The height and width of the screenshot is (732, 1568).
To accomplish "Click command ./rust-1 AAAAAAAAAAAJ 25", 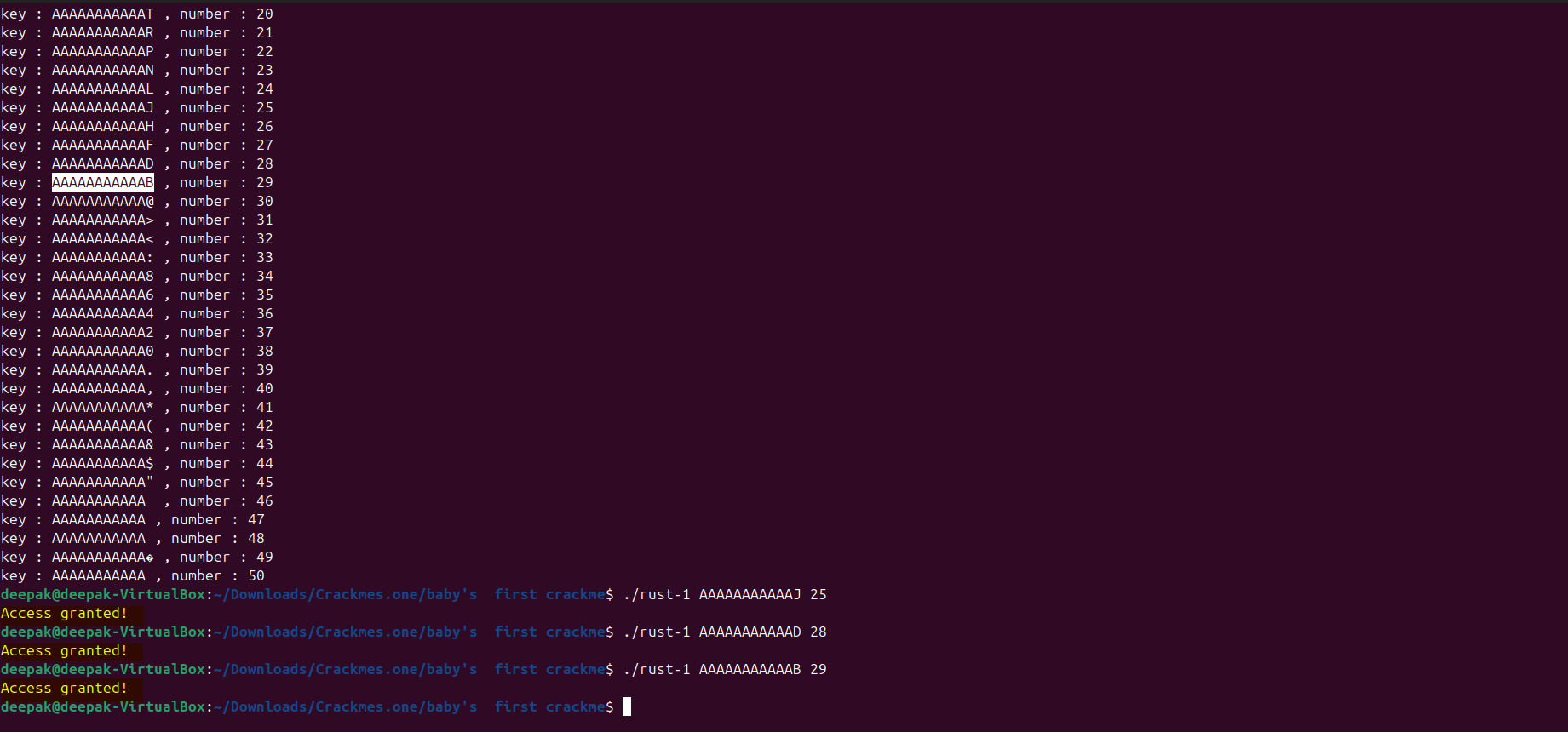I will (x=725, y=594).
